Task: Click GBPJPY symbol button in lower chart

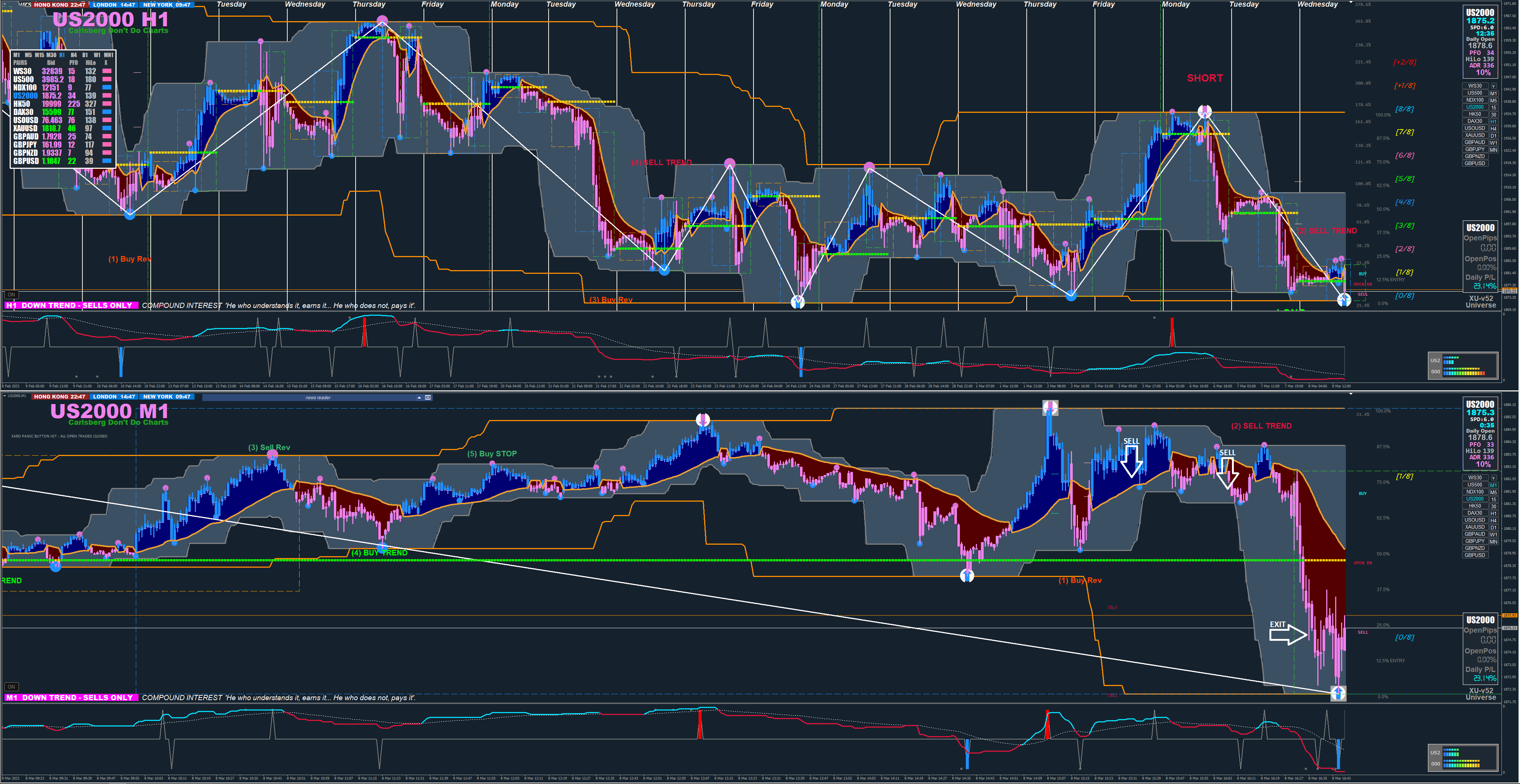Action: [1475, 541]
